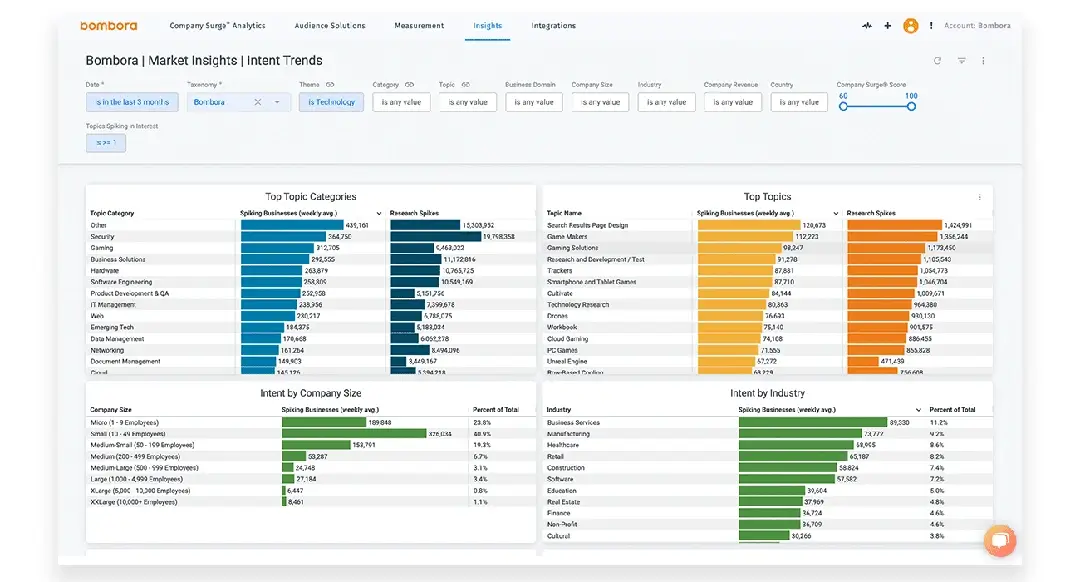
Task: Click Research Spikes header in Top Topic Categories
Action: pos(414,214)
